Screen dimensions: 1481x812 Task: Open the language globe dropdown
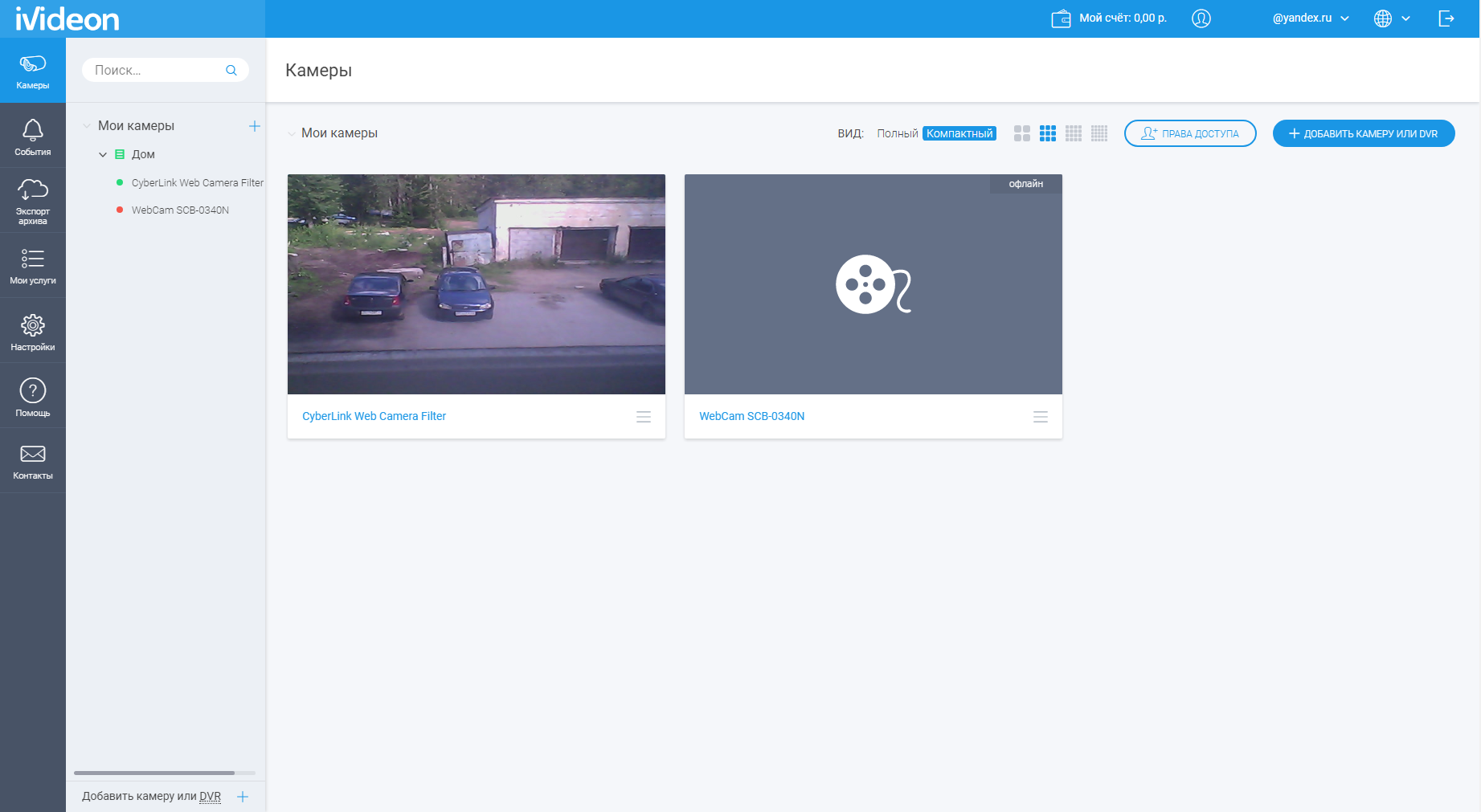pyautogui.click(x=1392, y=18)
